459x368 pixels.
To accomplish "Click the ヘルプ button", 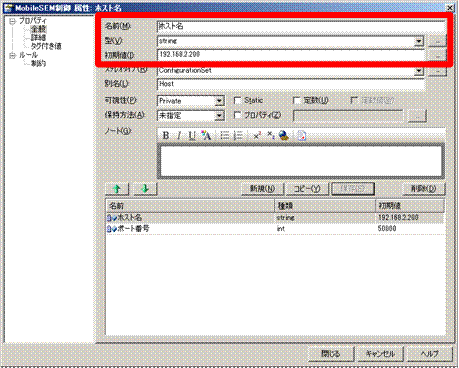I will 430,353.
